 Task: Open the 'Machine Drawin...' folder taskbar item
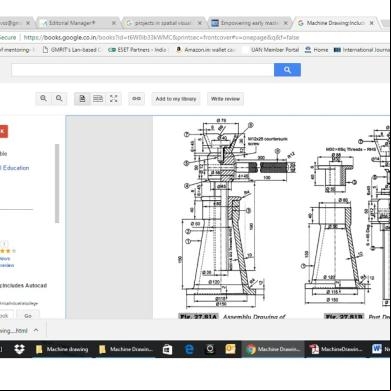click(126, 349)
